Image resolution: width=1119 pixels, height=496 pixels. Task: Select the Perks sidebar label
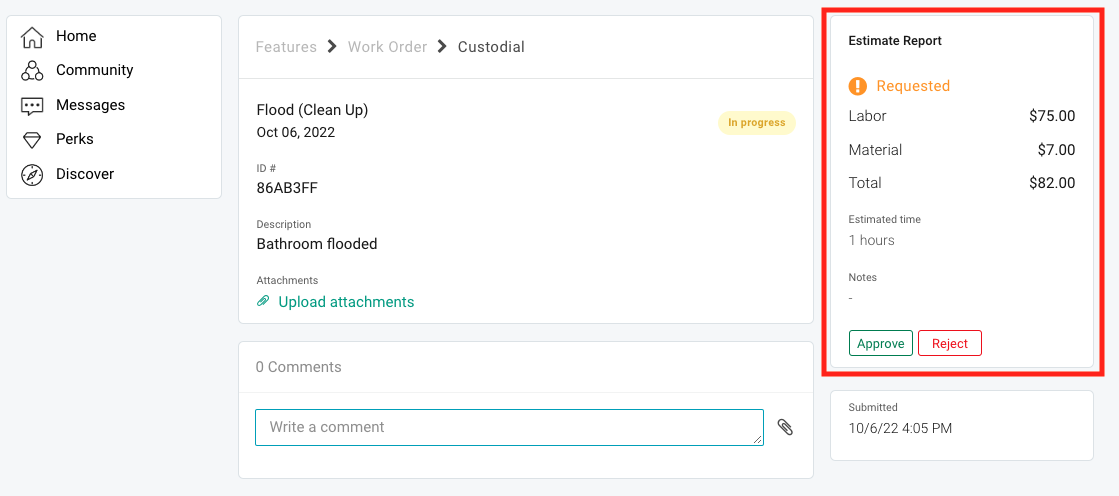(75, 139)
